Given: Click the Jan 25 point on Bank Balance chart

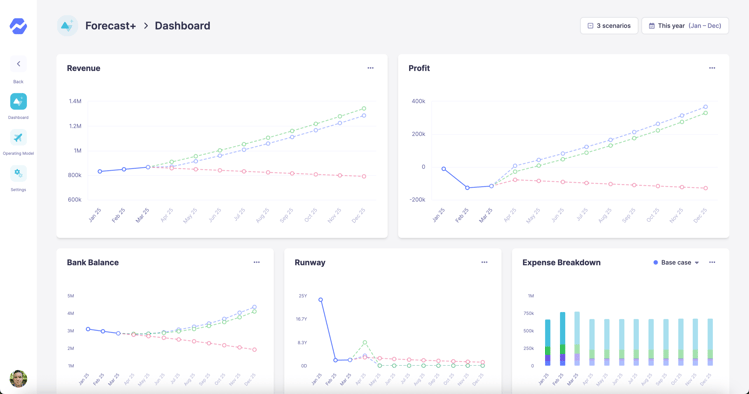Looking at the screenshot, I should click(88, 329).
